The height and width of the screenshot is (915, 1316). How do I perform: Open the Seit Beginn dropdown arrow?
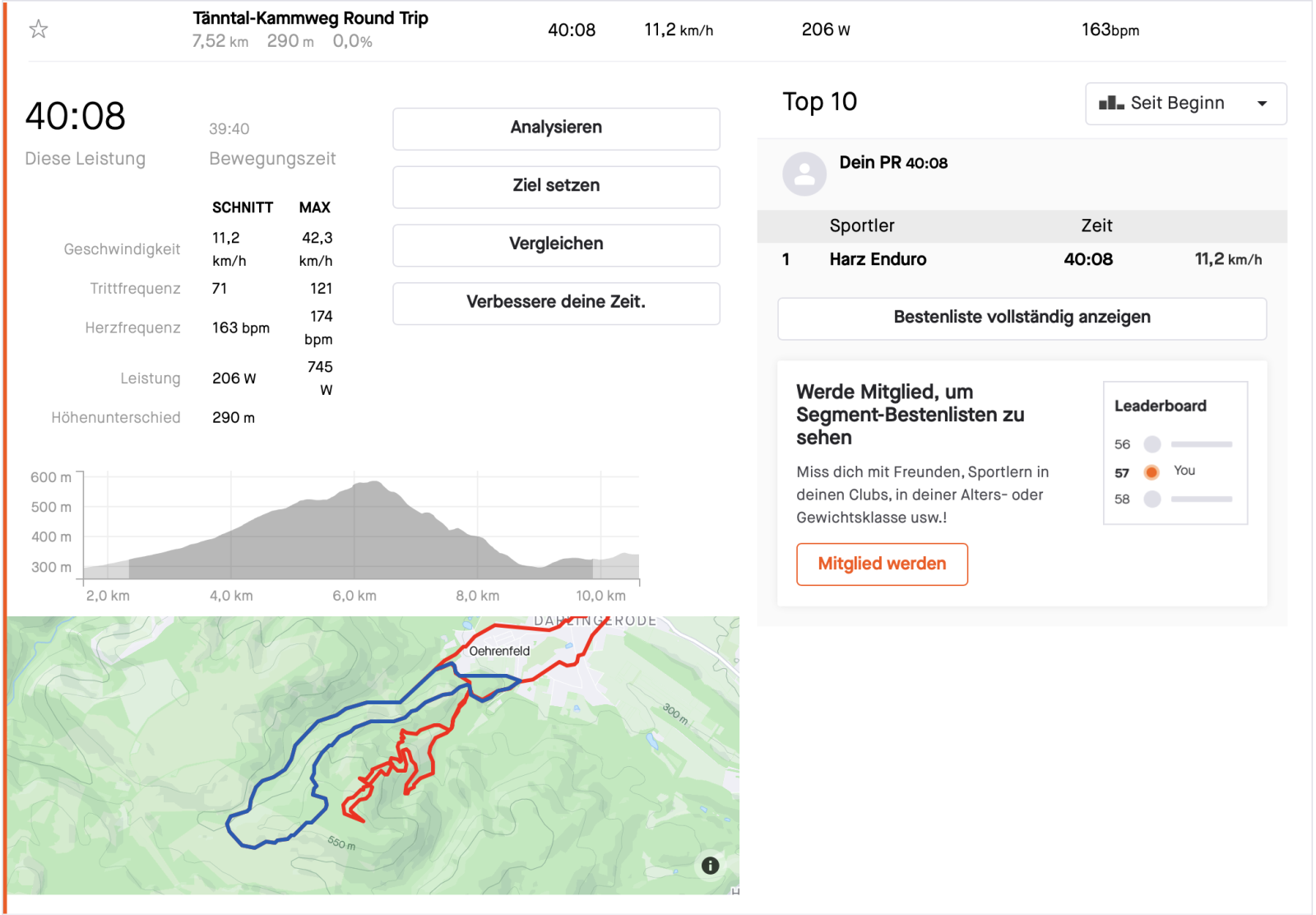(x=1262, y=104)
